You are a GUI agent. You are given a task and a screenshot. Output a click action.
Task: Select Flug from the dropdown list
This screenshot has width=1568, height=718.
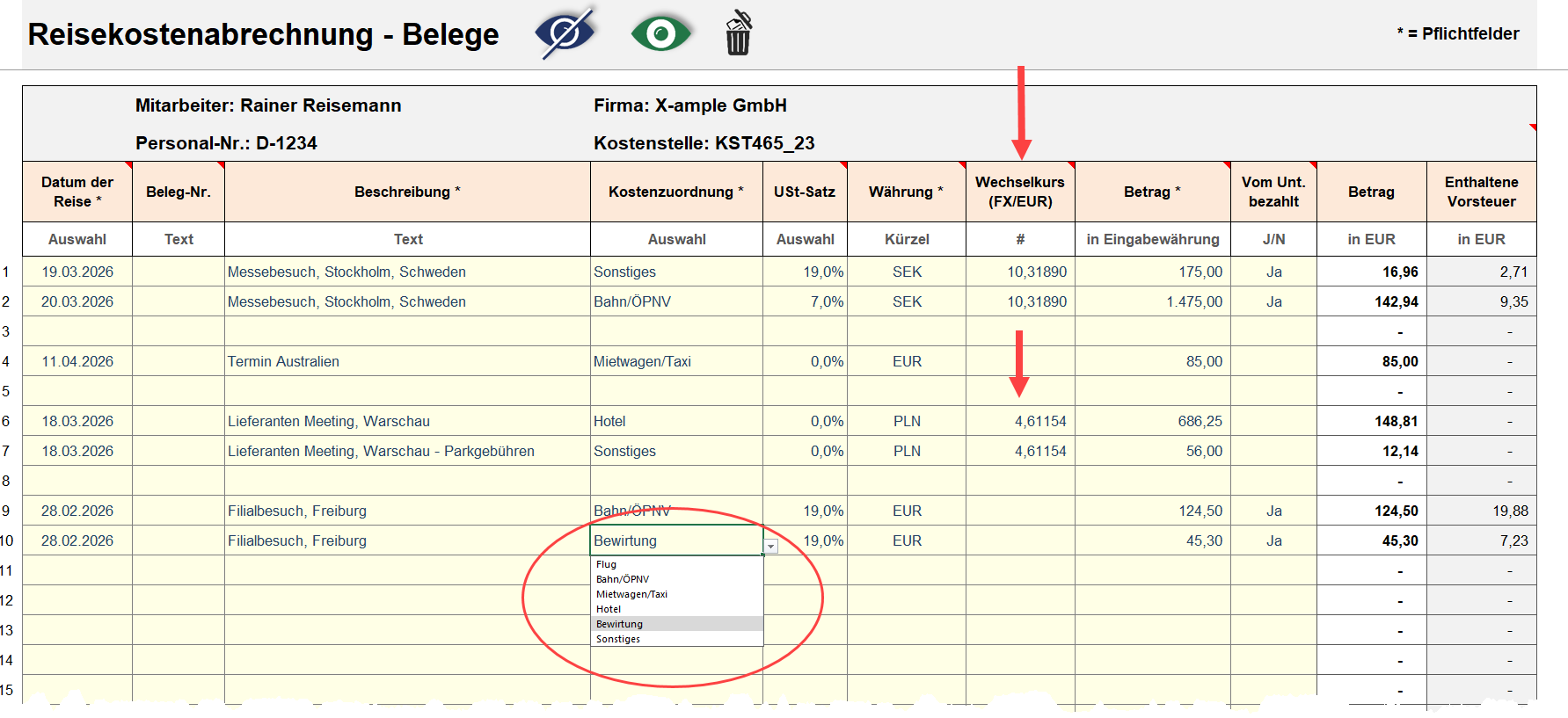pos(607,564)
